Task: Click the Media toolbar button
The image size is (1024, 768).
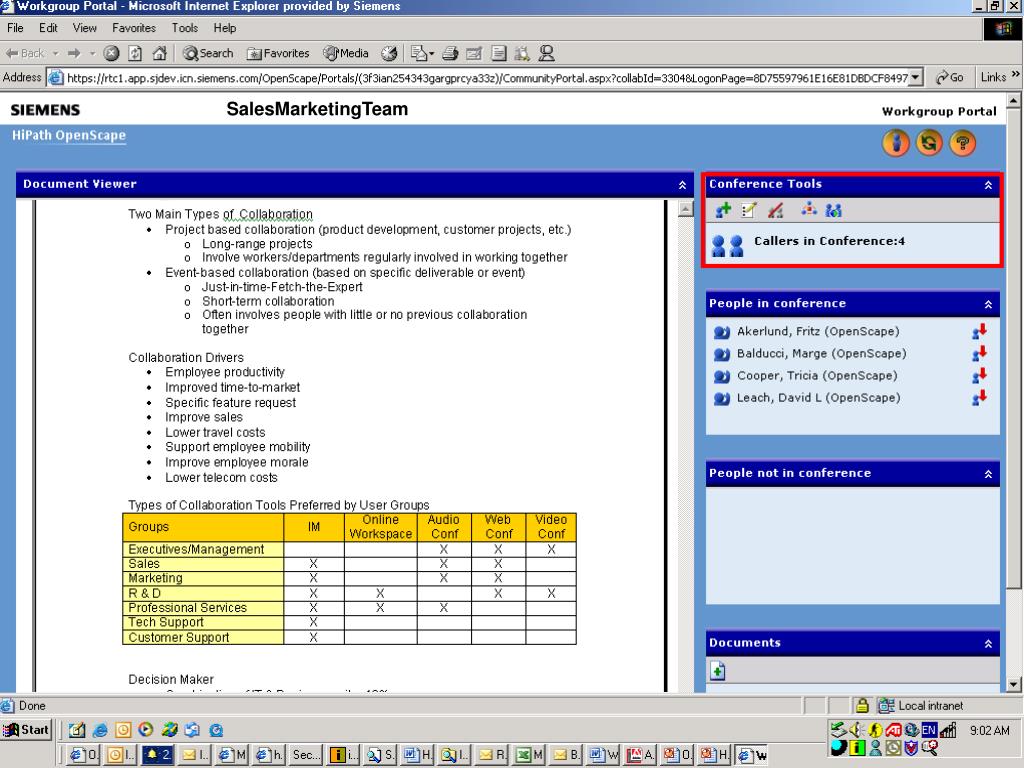Action: (346, 53)
